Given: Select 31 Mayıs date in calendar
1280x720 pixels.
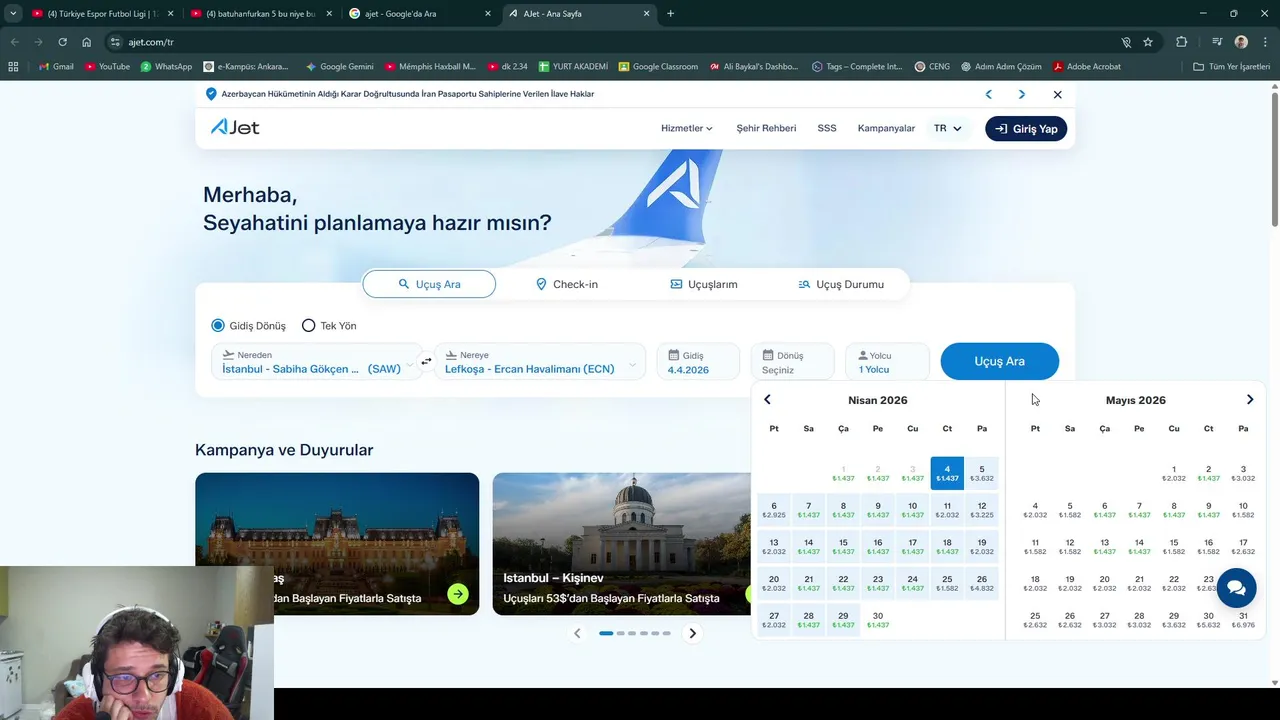Looking at the screenshot, I should (1243, 620).
